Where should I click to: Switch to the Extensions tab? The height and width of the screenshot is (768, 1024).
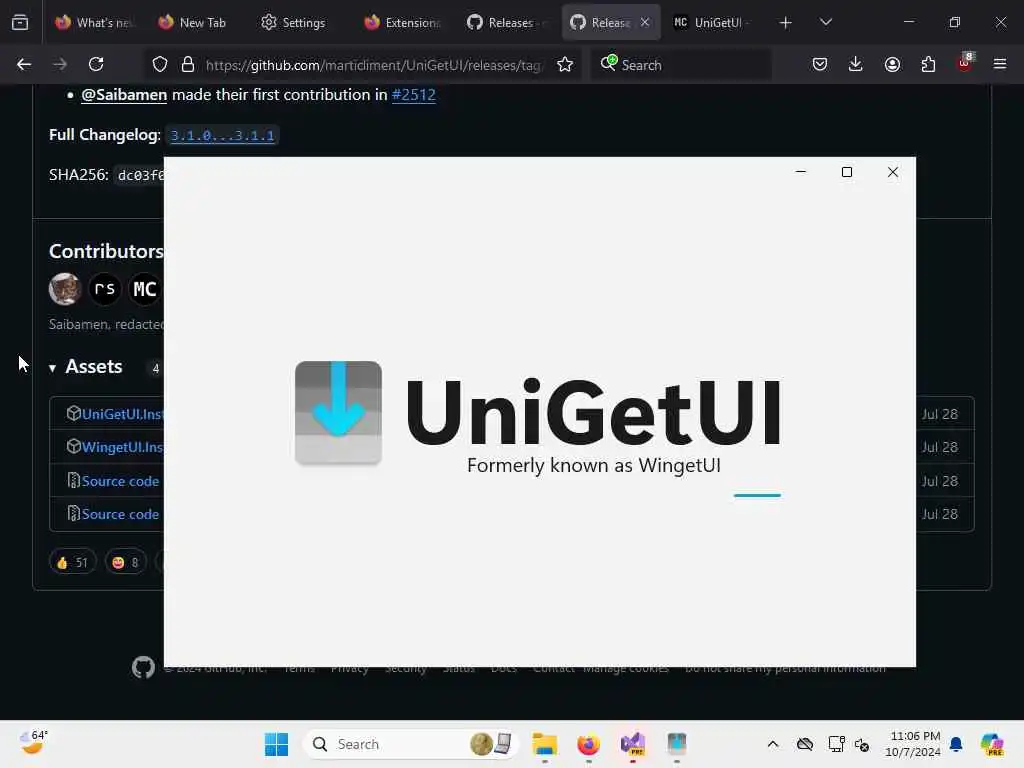point(402,23)
